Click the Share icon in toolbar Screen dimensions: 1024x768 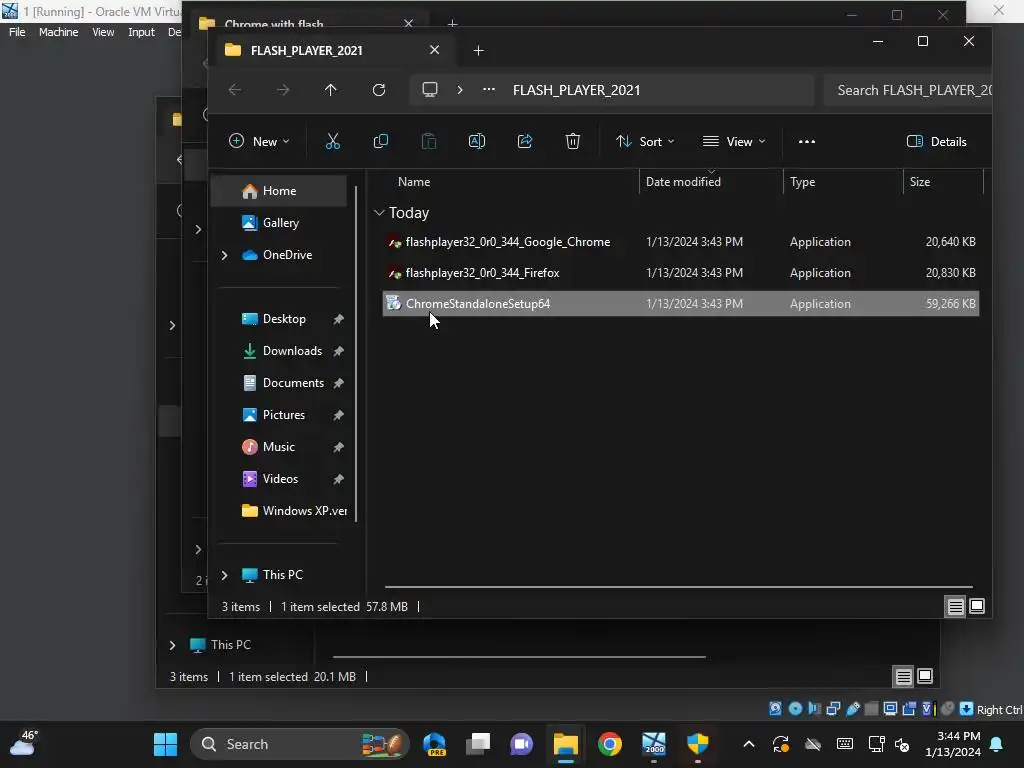click(x=525, y=141)
